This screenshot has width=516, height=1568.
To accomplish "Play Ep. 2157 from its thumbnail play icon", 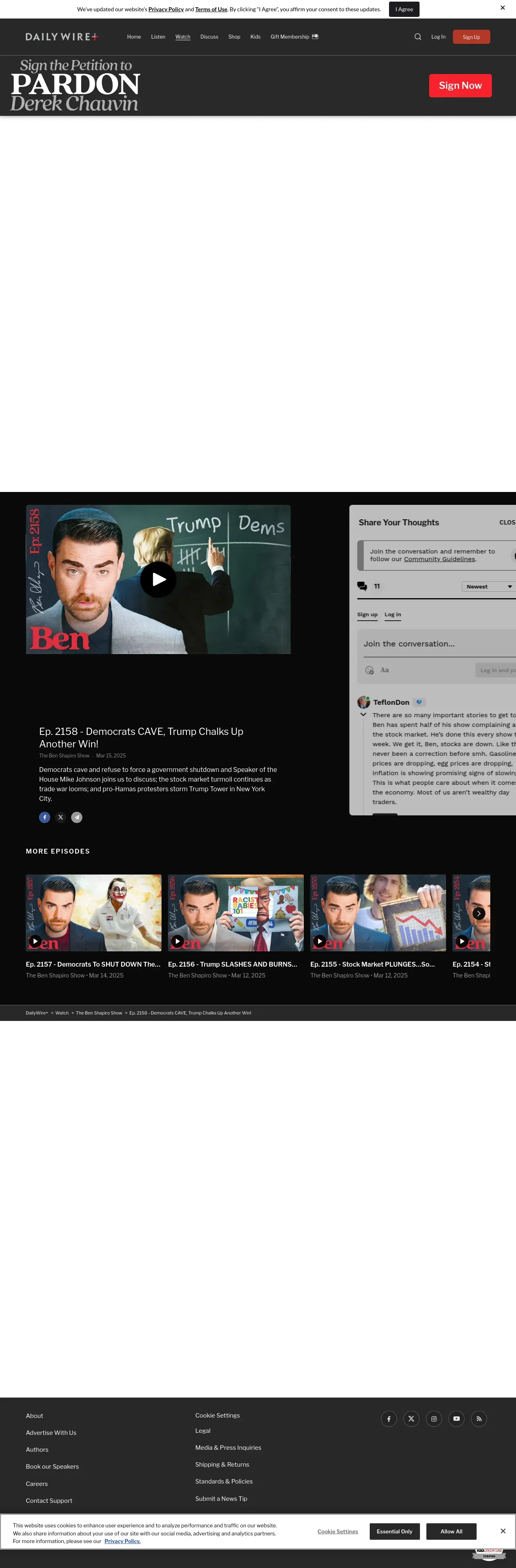I will pyautogui.click(x=35, y=941).
